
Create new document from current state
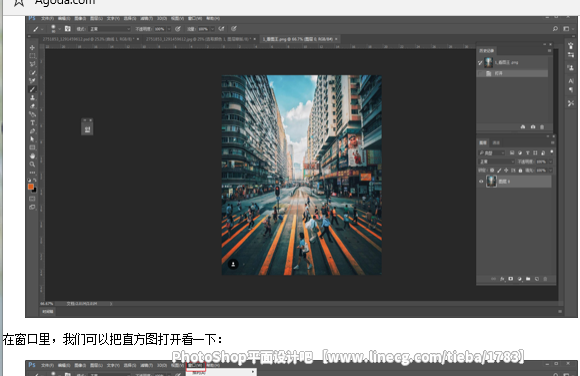coord(523,127)
